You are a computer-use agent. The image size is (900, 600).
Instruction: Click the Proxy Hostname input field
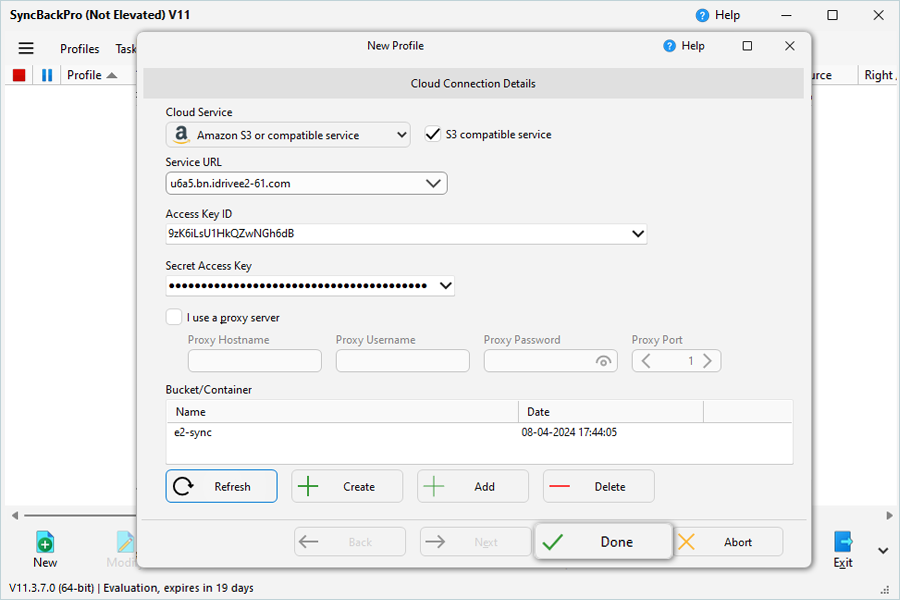point(255,361)
